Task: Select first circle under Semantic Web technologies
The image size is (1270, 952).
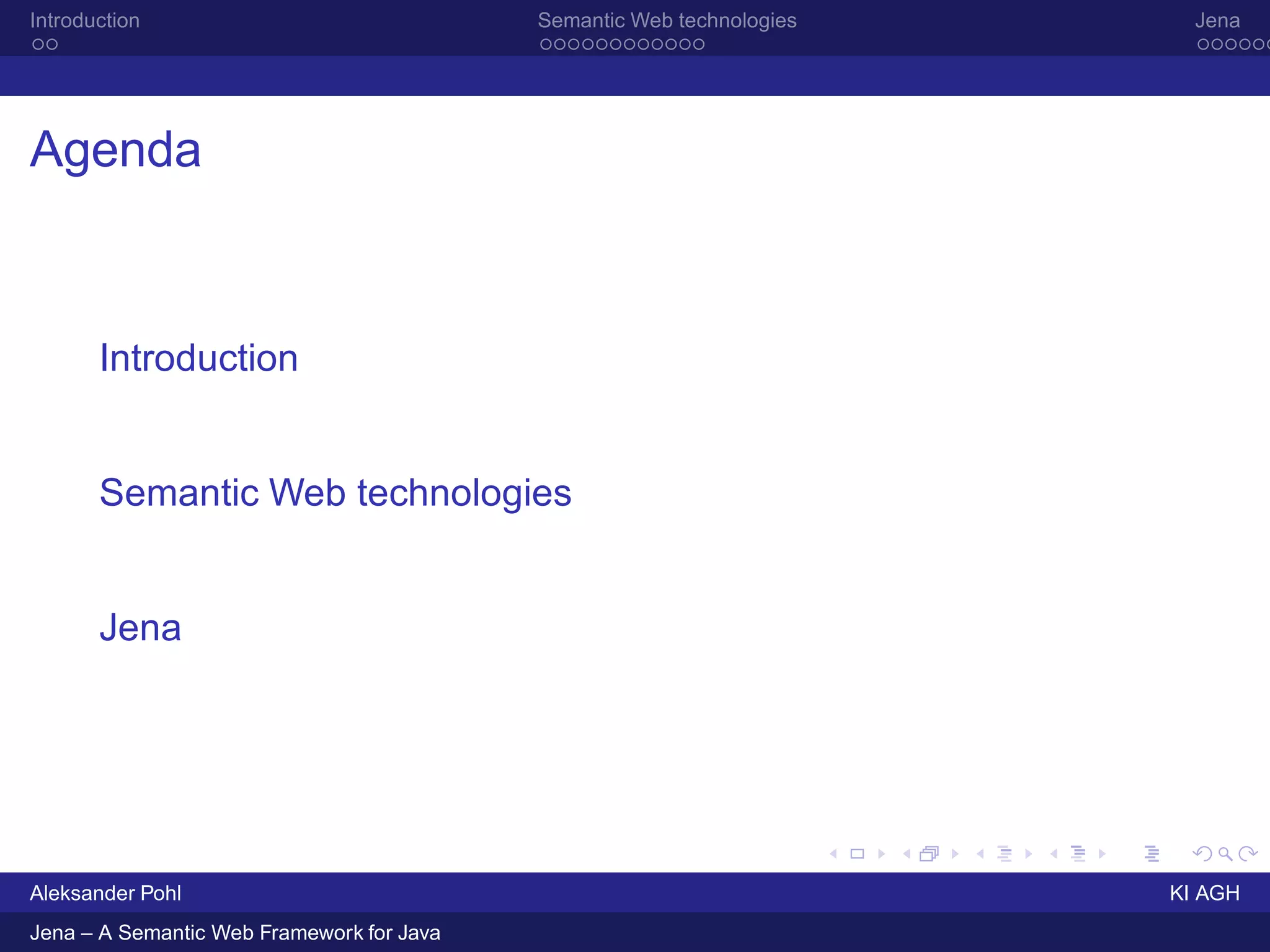Action: pyautogui.click(x=546, y=45)
